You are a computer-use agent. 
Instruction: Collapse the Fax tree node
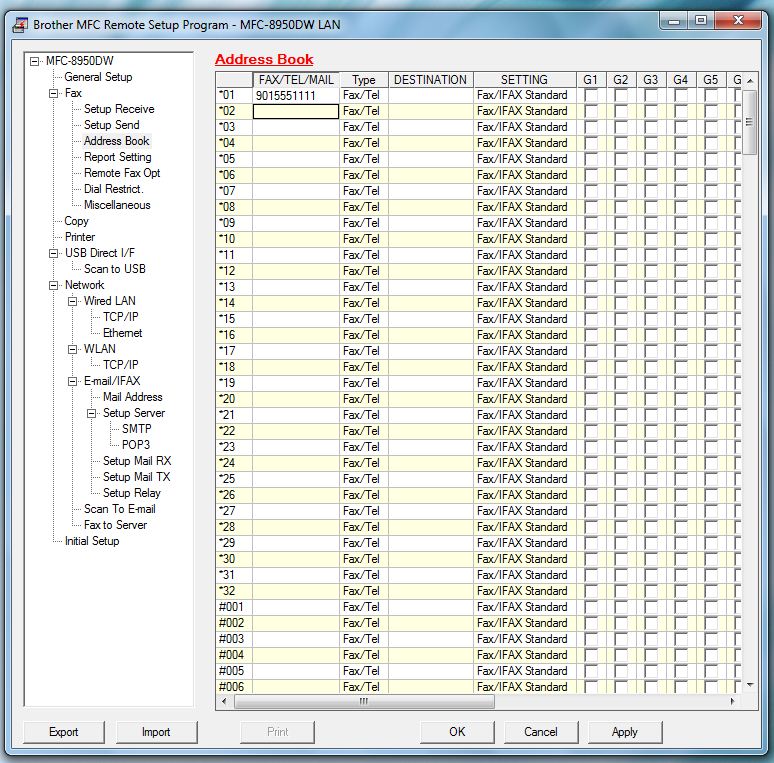[54, 93]
